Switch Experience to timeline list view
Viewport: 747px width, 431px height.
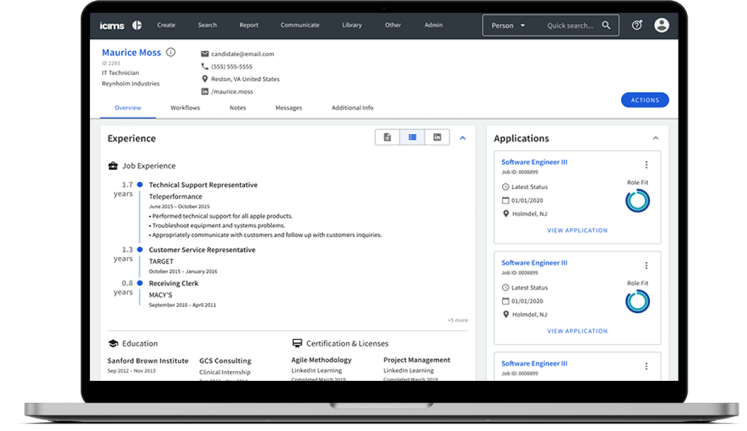[x=412, y=137]
